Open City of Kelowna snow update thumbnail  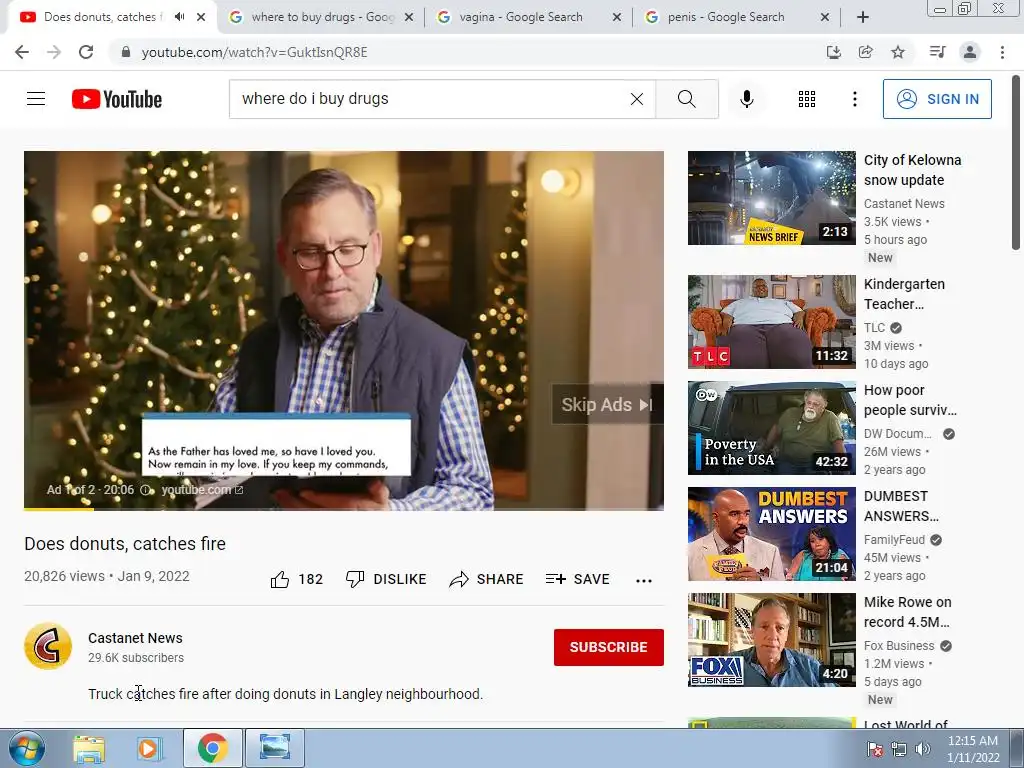(771, 198)
